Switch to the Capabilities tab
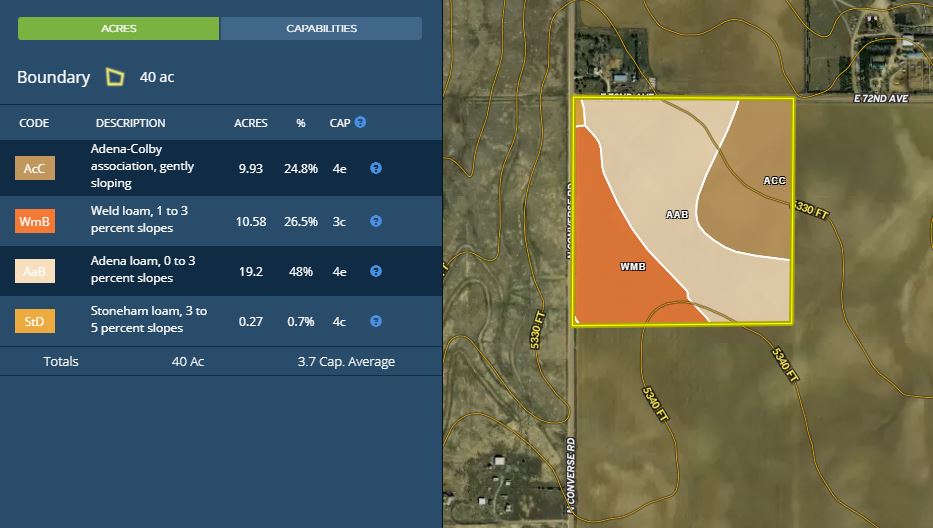The width and height of the screenshot is (933, 528). (x=321, y=28)
